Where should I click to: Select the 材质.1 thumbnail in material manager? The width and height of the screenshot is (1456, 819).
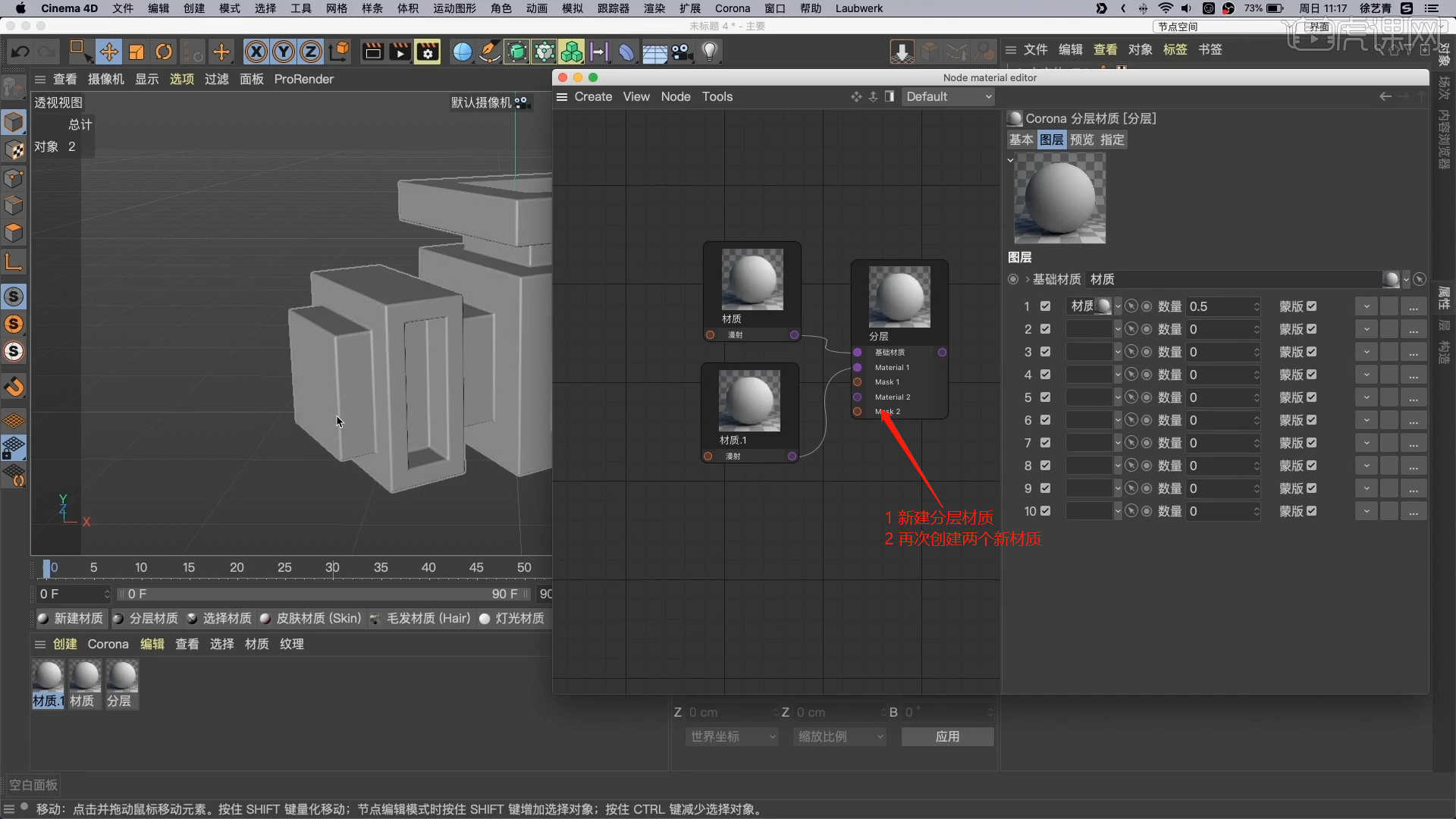click(x=48, y=683)
